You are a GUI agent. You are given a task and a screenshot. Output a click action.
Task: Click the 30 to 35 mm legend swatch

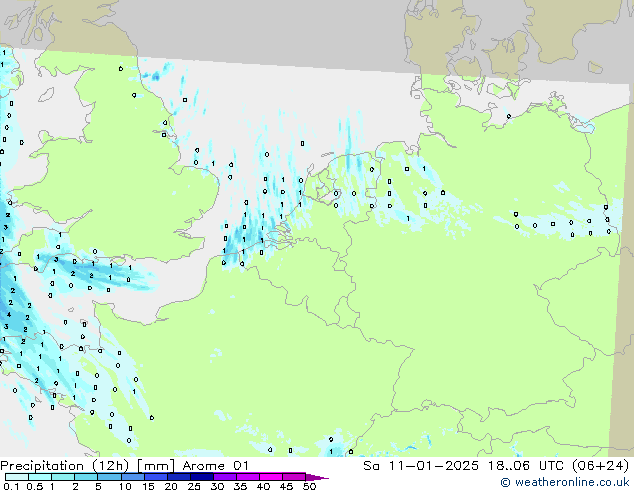tap(224, 477)
